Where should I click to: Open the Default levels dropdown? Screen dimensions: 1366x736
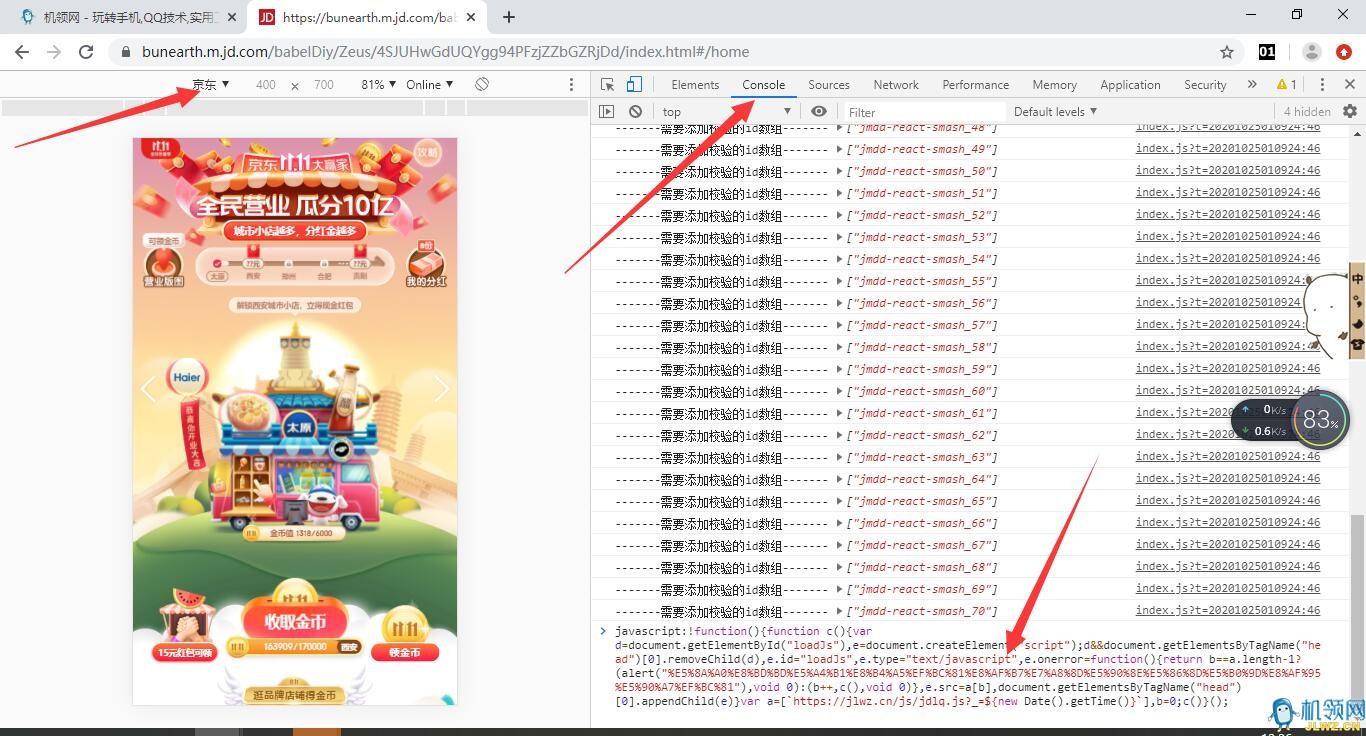tap(1056, 112)
